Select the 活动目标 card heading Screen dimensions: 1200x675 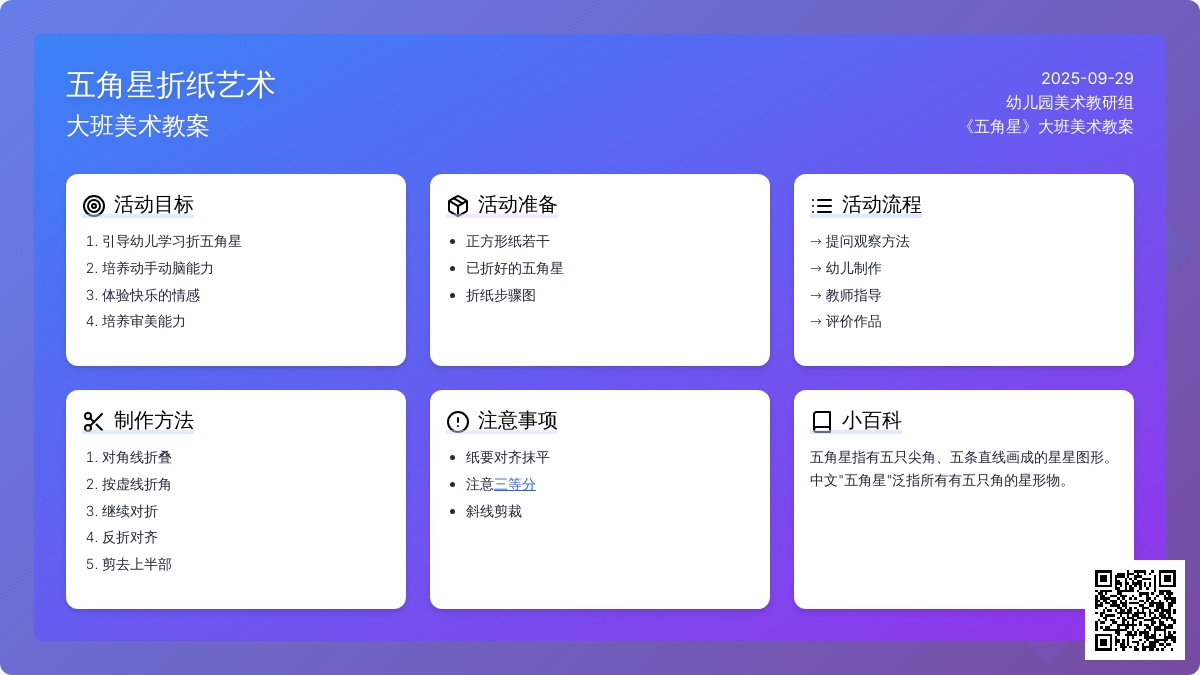click(x=154, y=205)
